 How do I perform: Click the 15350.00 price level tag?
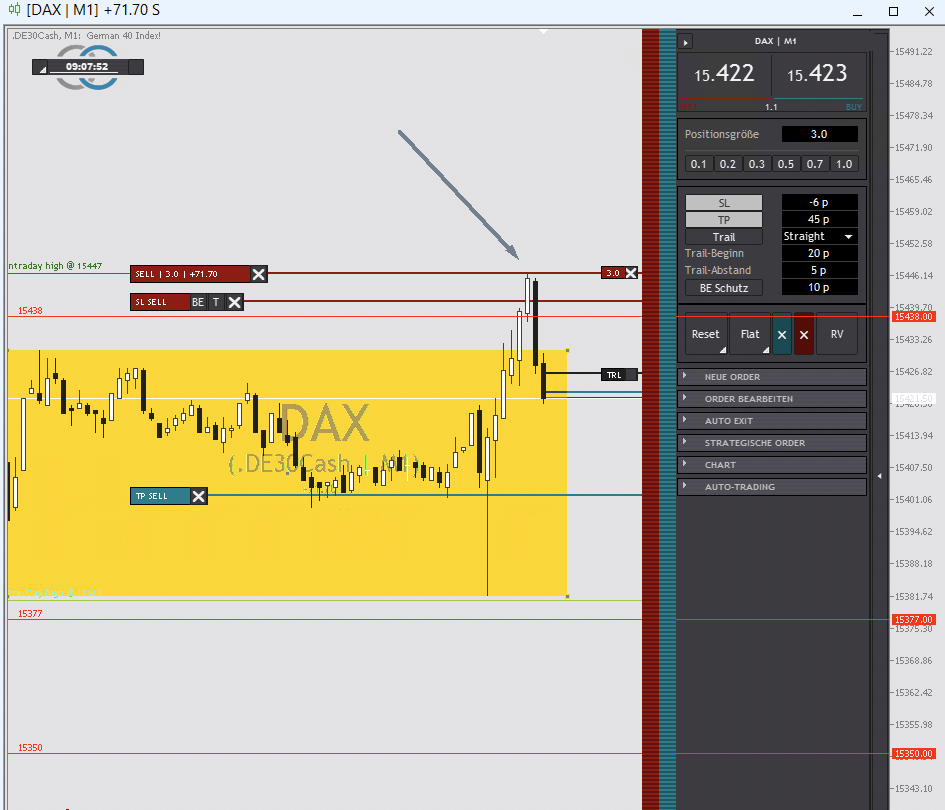tap(914, 753)
